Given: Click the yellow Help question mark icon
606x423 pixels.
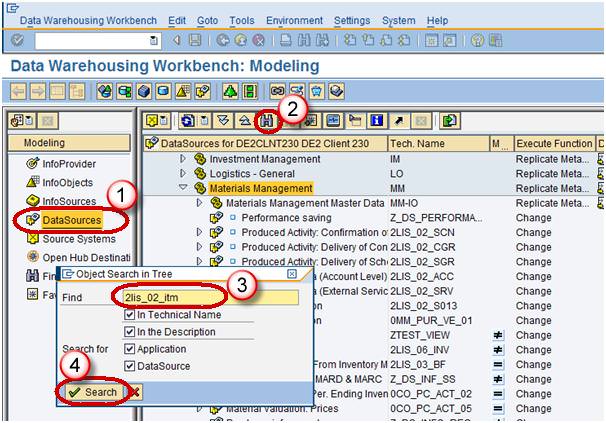Looking at the screenshot, I should coord(477,40).
